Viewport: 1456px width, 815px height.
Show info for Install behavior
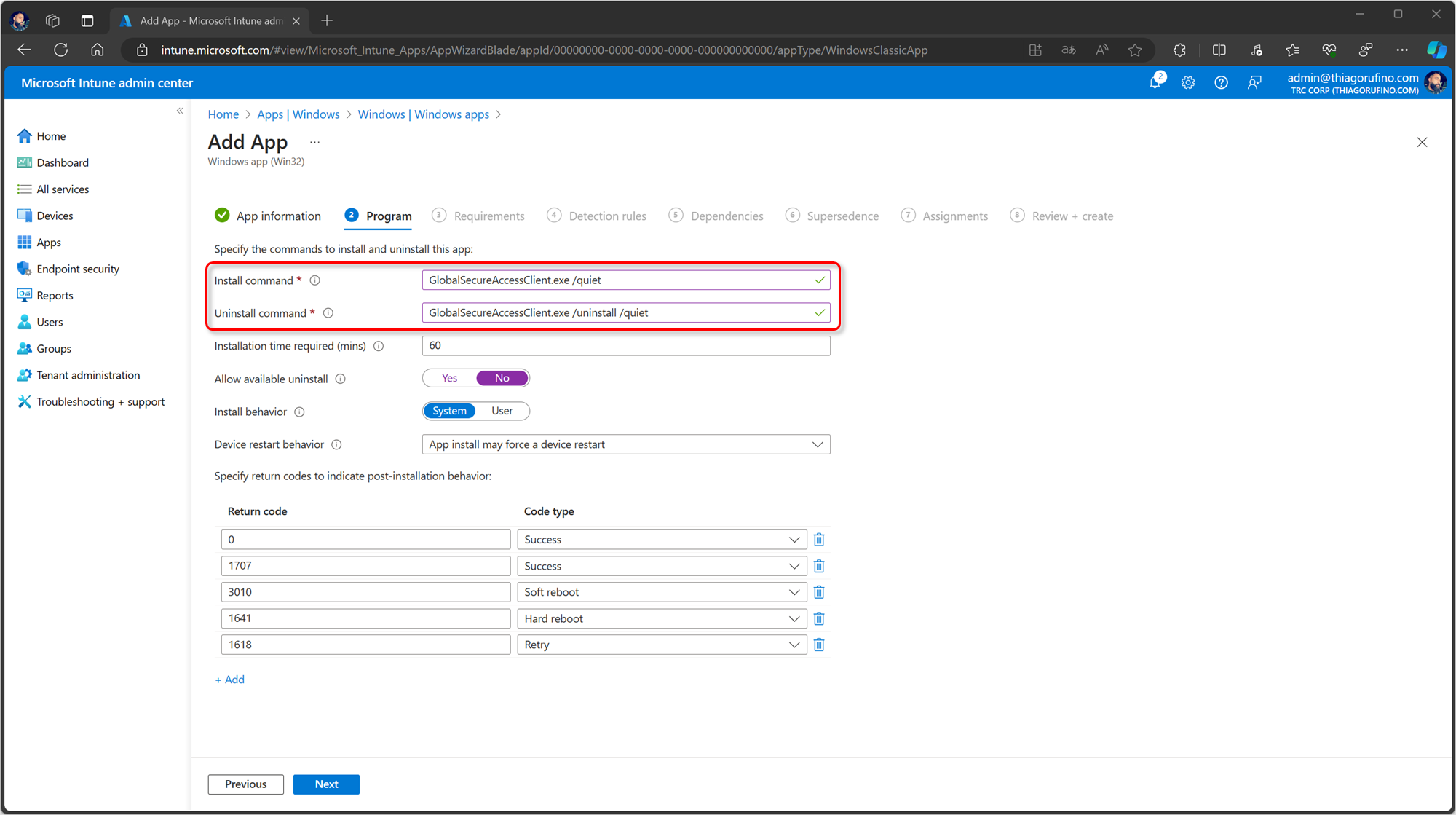coord(299,412)
